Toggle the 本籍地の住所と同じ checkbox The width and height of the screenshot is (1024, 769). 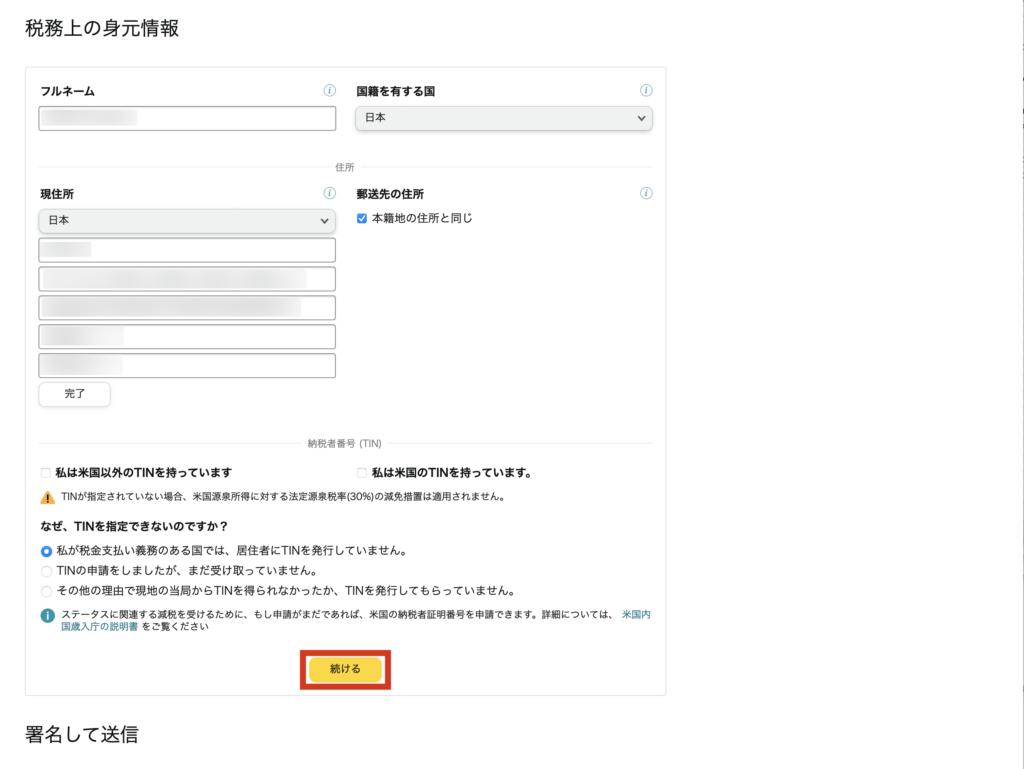pos(362,218)
